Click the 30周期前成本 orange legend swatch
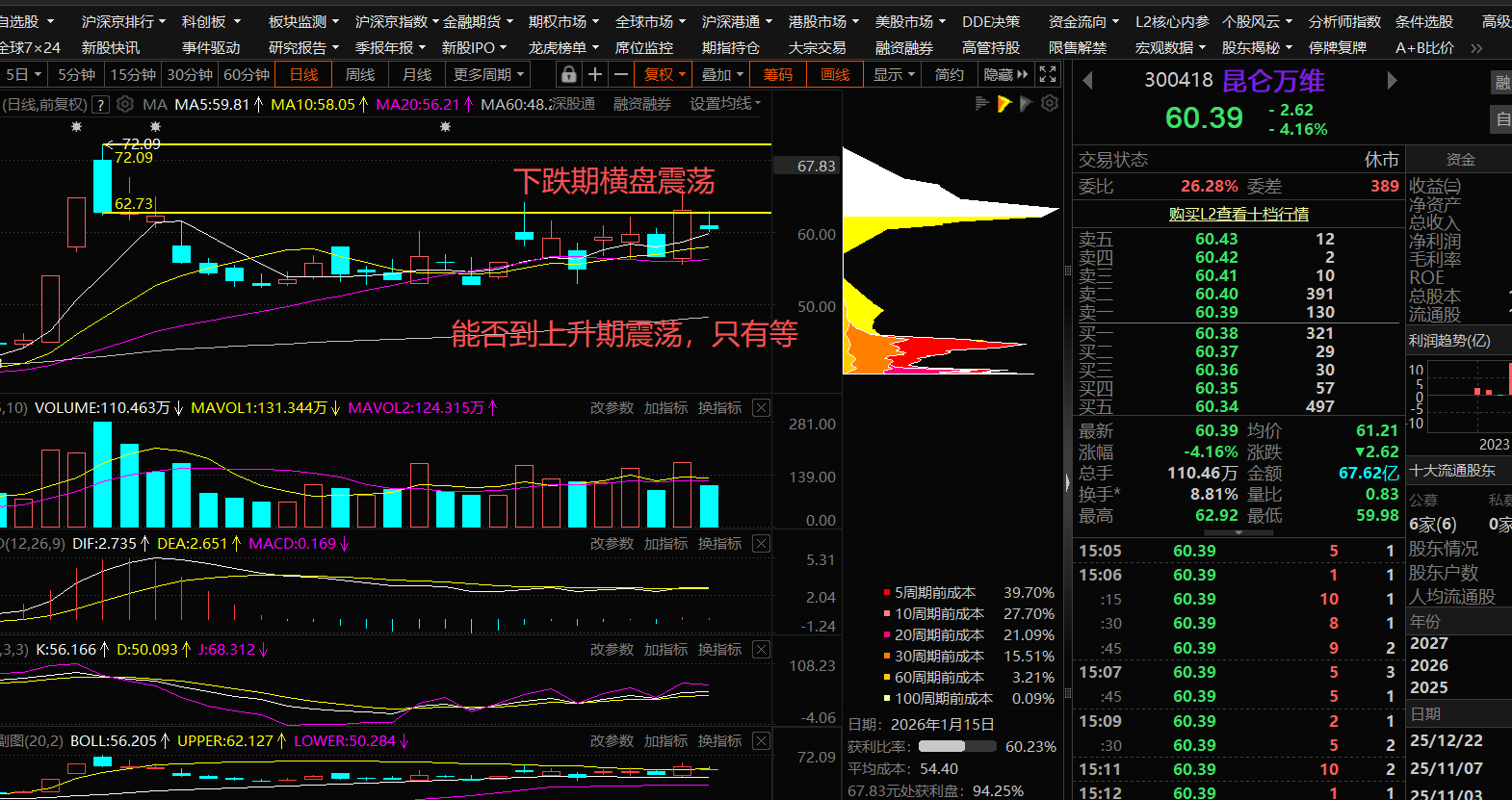The image size is (1512, 800). (887, 657)
